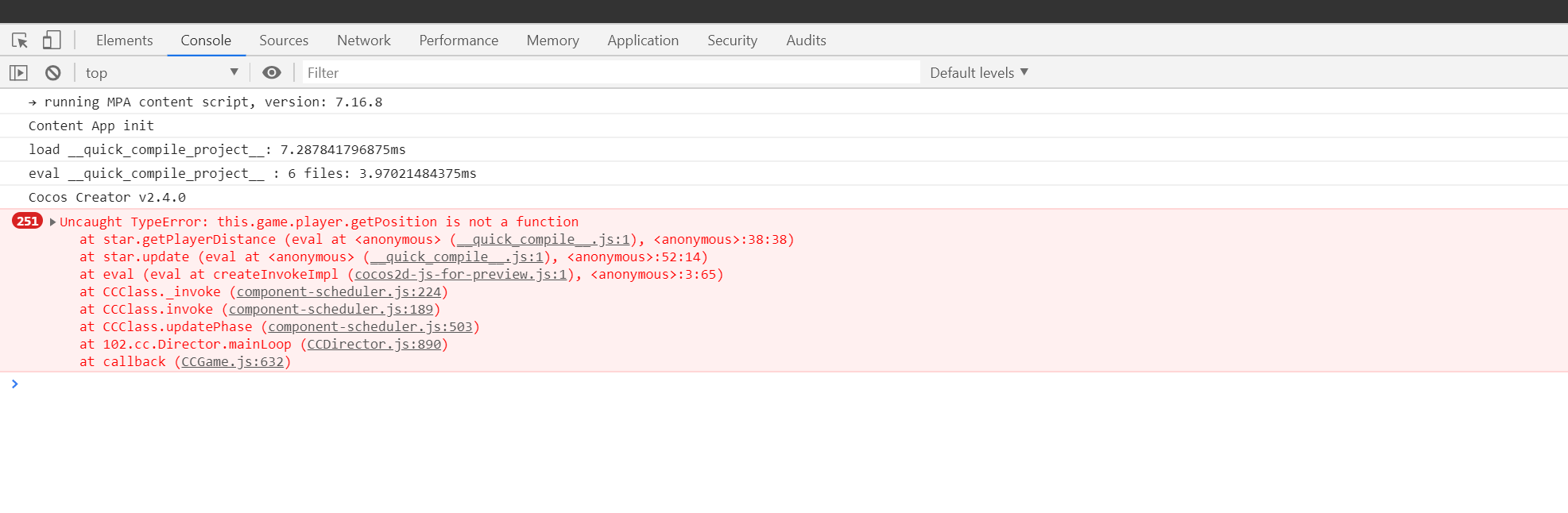Screen dimensions: 1568x513
Task: Go to the Performance tab
Action: click(x=459, y=40)
